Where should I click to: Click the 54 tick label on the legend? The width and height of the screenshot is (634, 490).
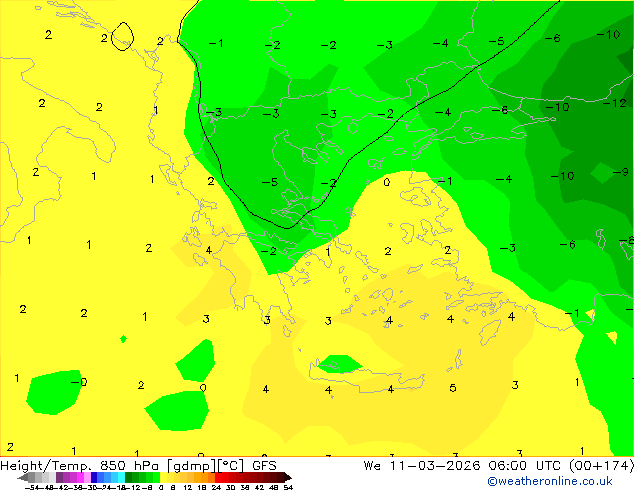click(x=288, y=487)
